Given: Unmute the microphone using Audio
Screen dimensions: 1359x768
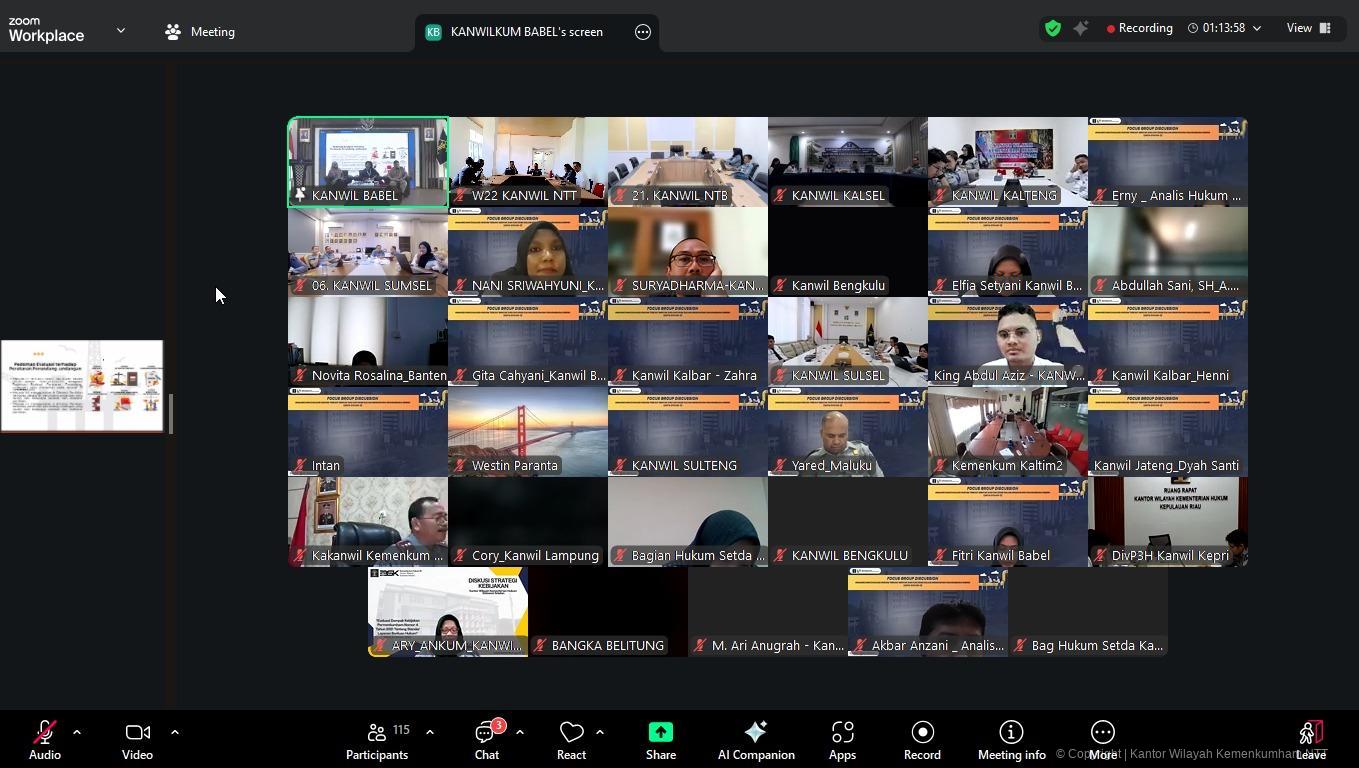Looking at the screenshot, I should (44, 741).
